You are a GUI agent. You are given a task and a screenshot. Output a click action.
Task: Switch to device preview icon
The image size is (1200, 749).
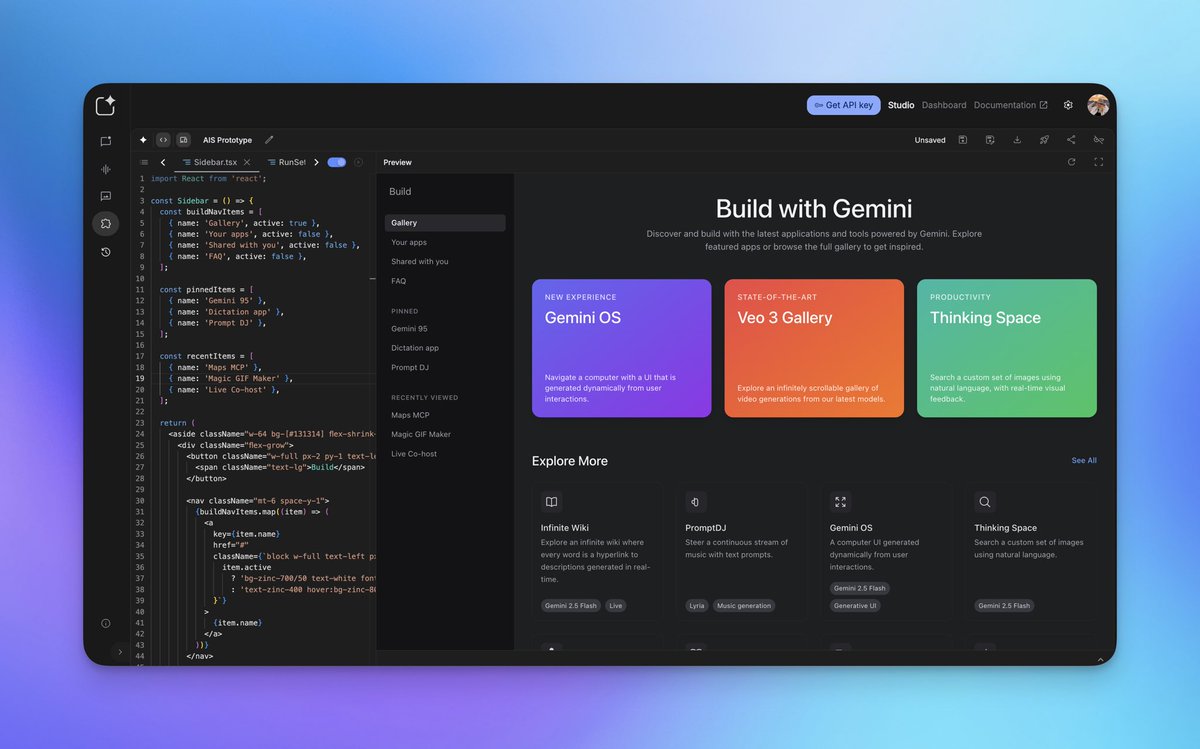point(183,140)
